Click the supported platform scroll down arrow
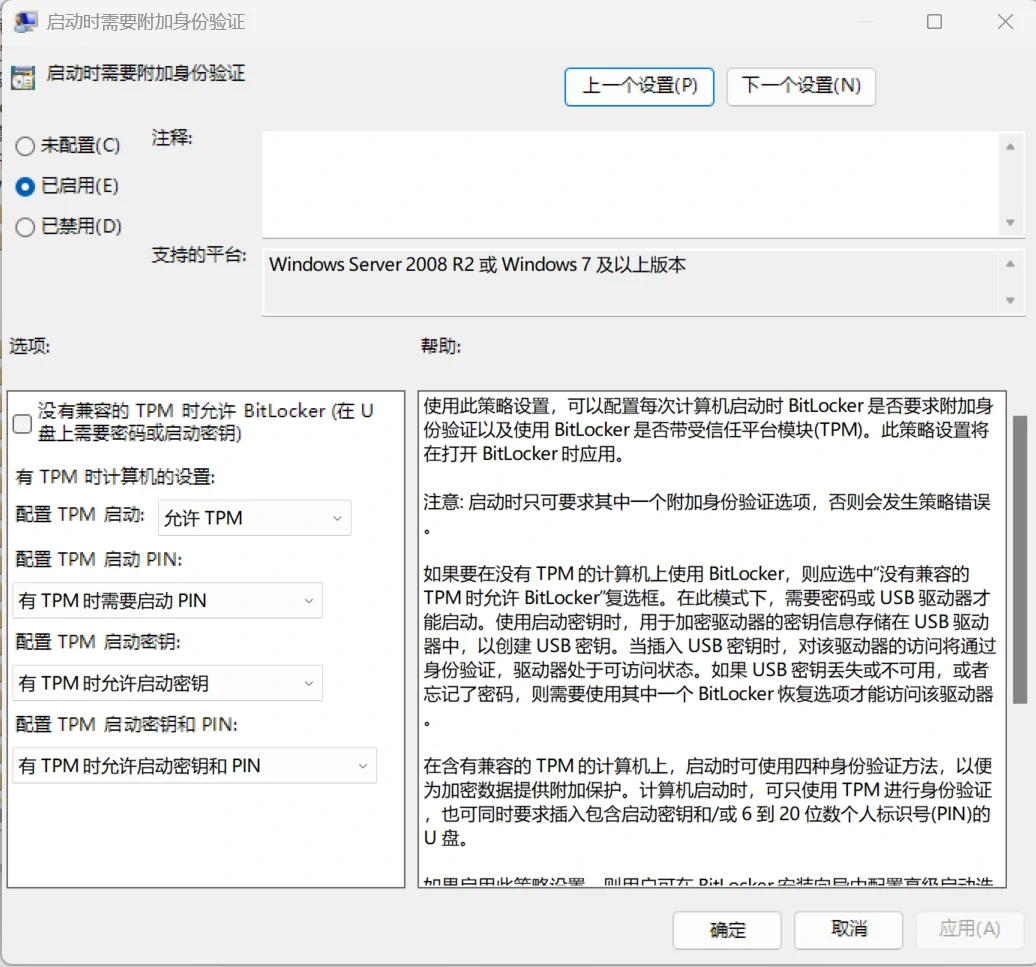The height and width of the screenshot is (967, 1036). click(1010, 301)
